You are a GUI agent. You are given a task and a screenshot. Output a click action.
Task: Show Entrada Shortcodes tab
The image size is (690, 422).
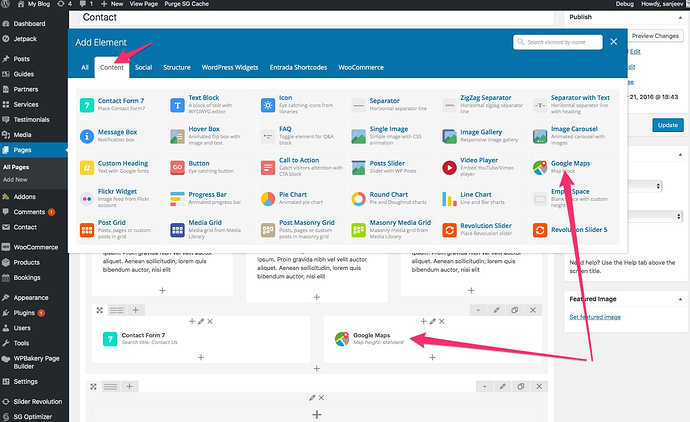click(x=298, y=67)
